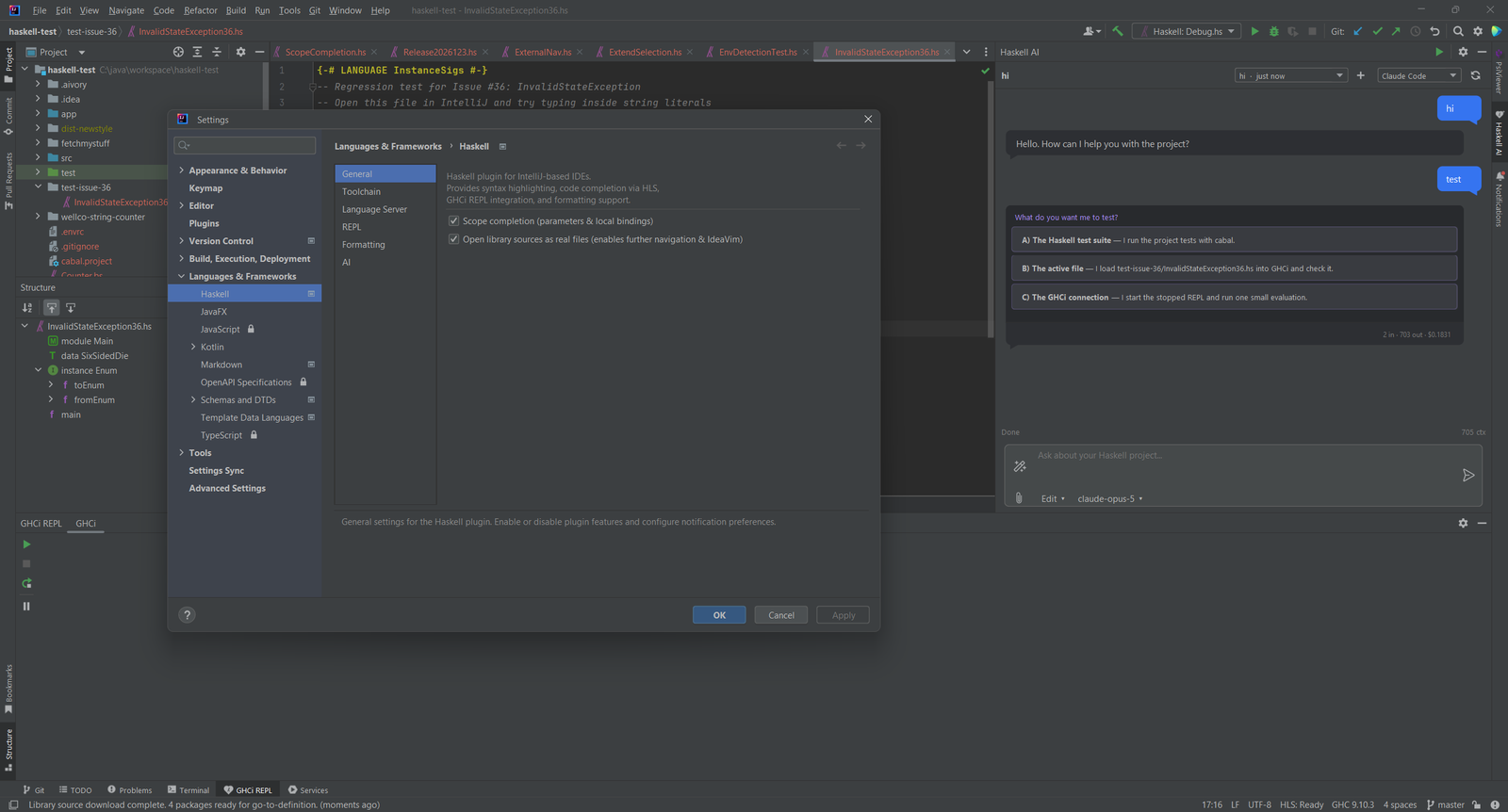The width and height of the screenshot is (1508, 812).
Task: Click the GHCi REPL rerun icon
Action: [26, 584]
